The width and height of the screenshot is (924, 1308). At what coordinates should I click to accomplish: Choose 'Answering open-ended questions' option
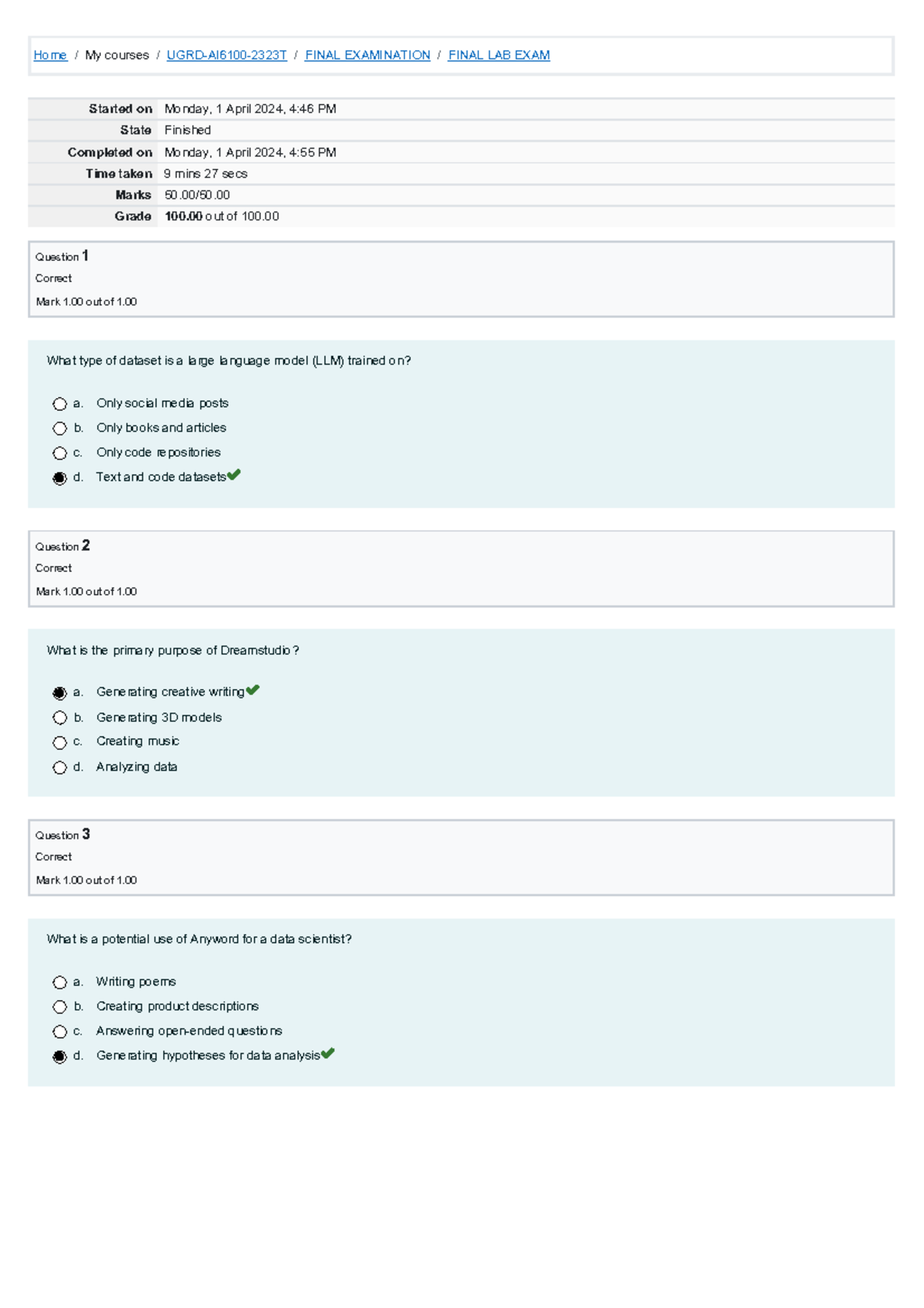(x=60, y=1031)
